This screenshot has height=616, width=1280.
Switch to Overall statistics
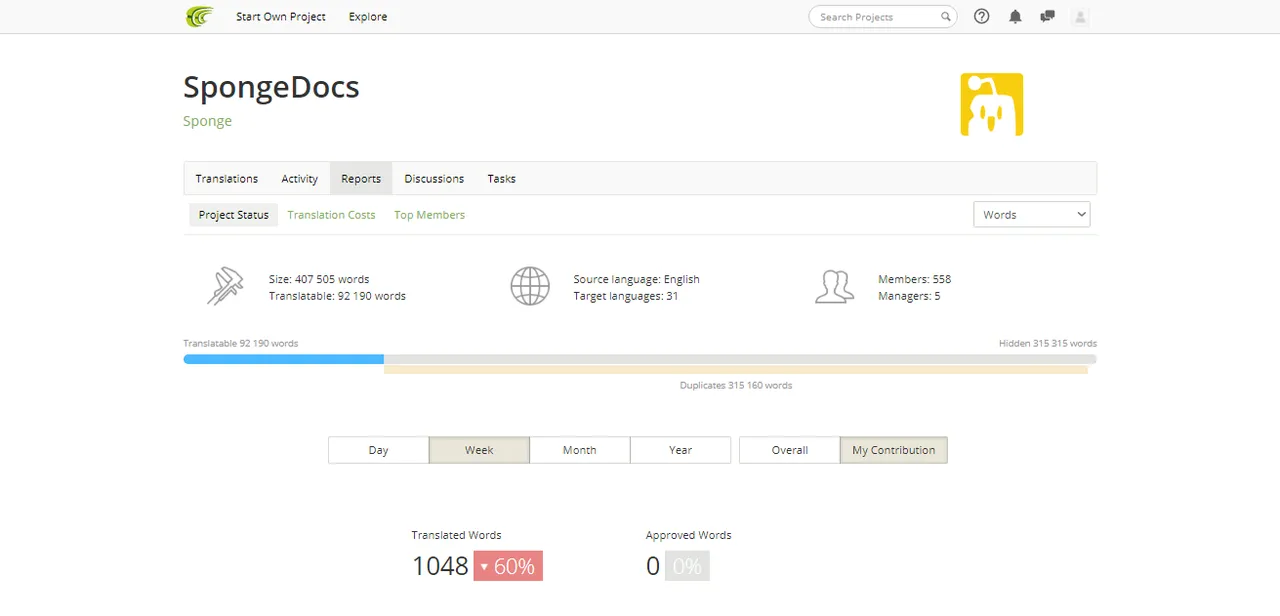[790, 450]
